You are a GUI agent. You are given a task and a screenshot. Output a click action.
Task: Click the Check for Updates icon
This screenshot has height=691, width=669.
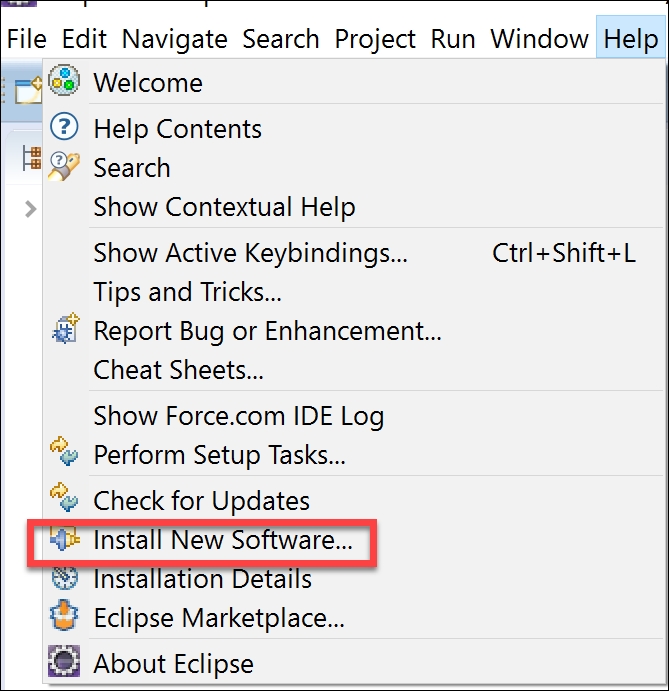tap(64, 500)
